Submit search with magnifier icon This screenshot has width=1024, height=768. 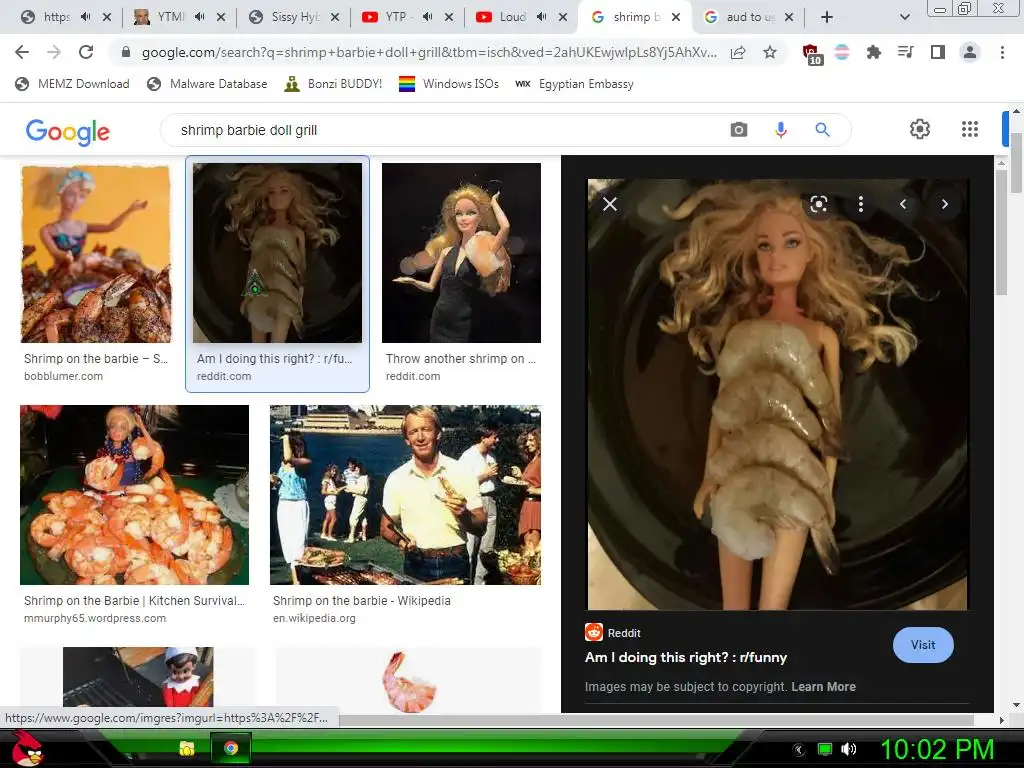pos(822,130)
